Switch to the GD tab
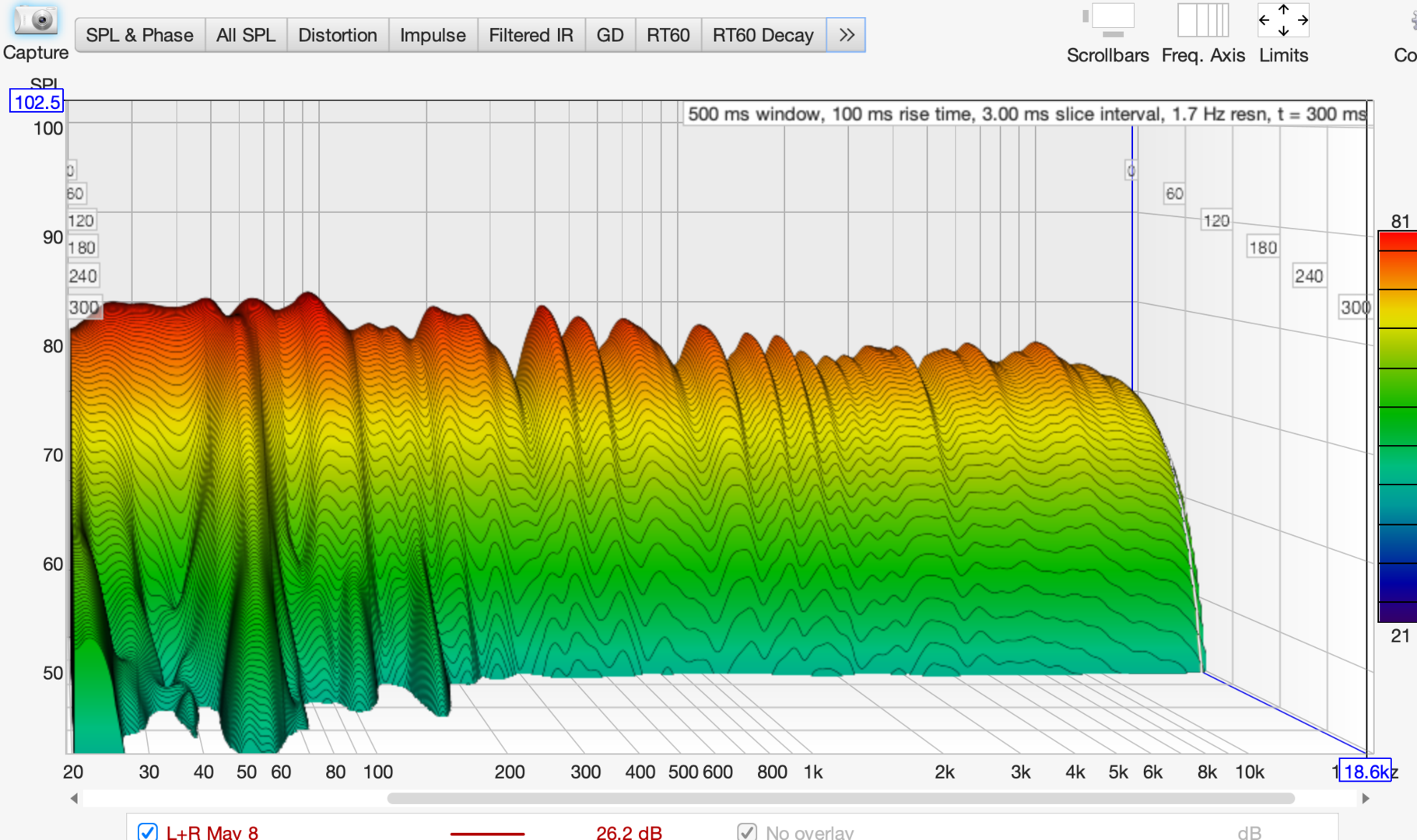 [610, 35]
